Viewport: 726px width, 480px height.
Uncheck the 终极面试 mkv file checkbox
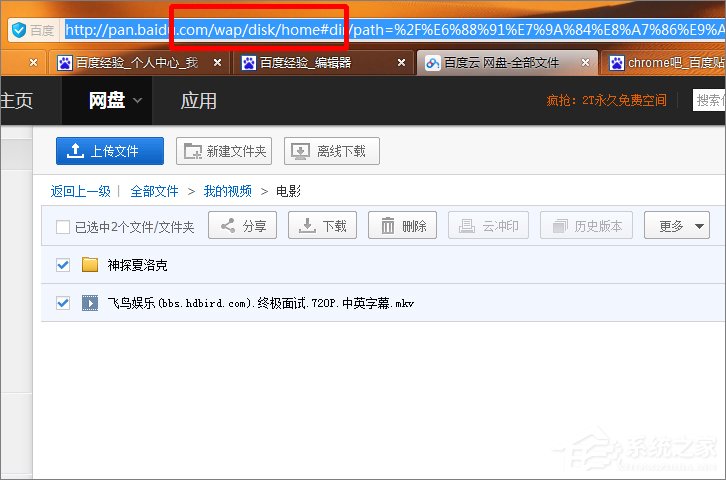(63, 303)
